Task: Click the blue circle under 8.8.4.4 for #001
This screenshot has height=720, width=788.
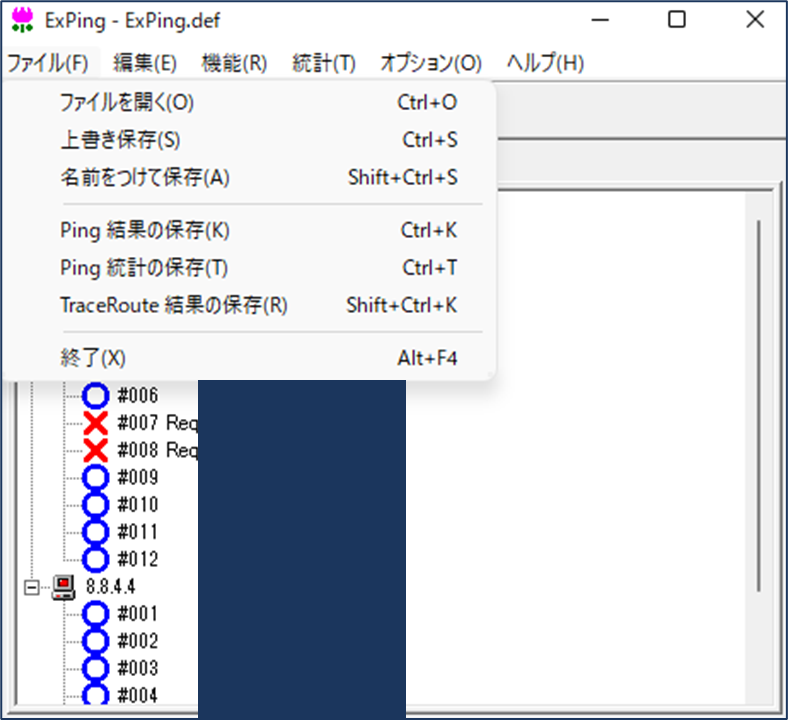Action: click(x=95, y=613)
